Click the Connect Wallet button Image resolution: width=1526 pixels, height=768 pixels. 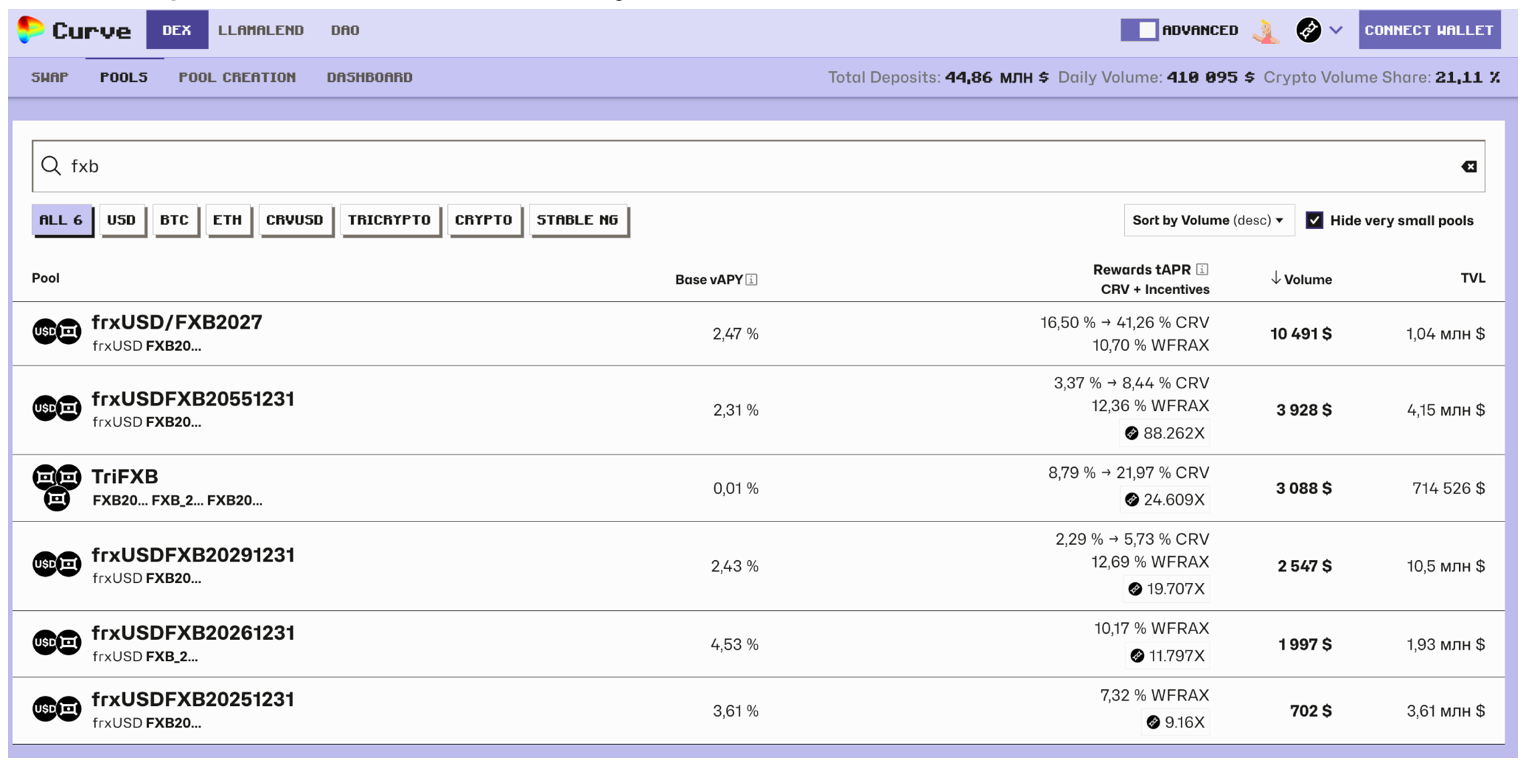click(1429, 30)
